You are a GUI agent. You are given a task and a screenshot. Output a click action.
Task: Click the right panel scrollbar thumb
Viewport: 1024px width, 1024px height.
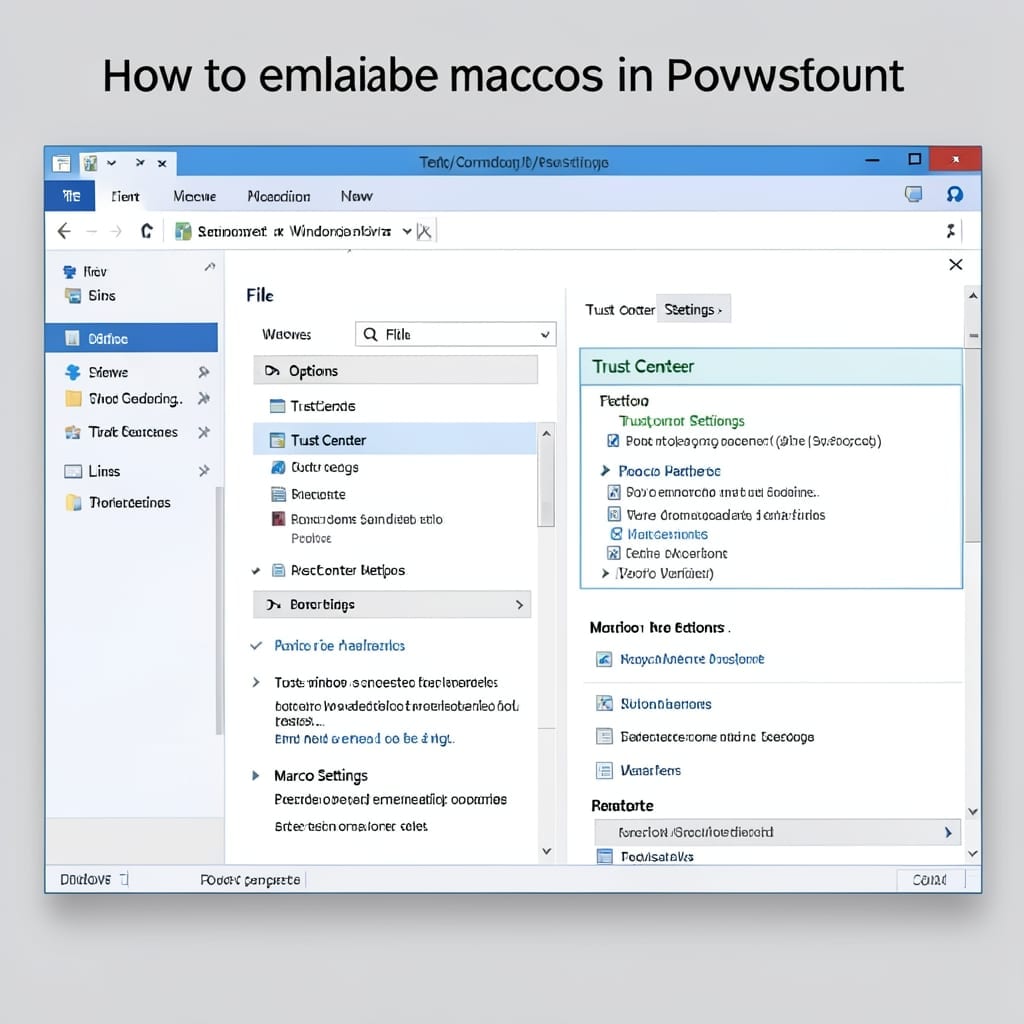(x=973, y=444)
